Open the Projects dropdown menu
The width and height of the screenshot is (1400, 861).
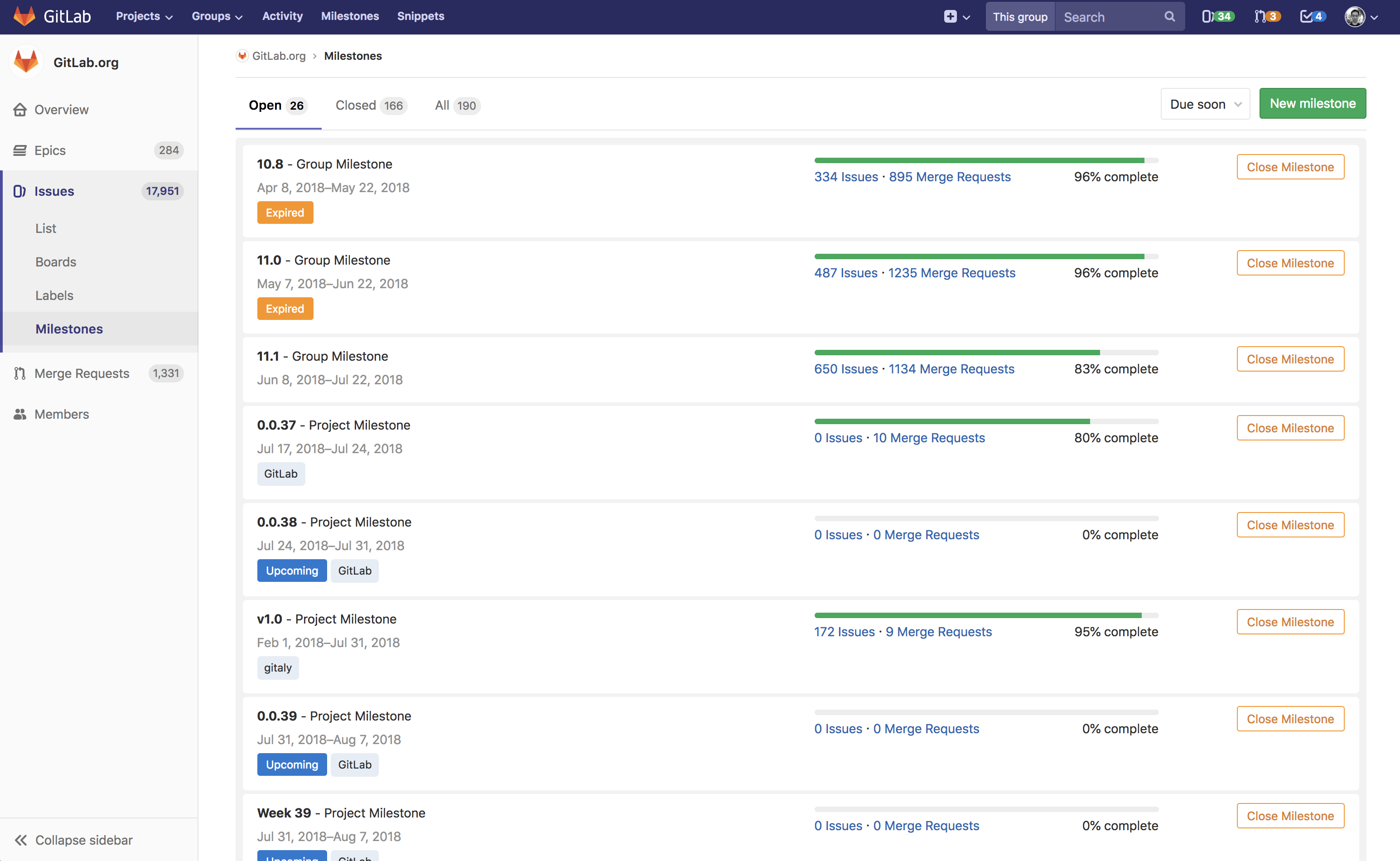(144, 16)
